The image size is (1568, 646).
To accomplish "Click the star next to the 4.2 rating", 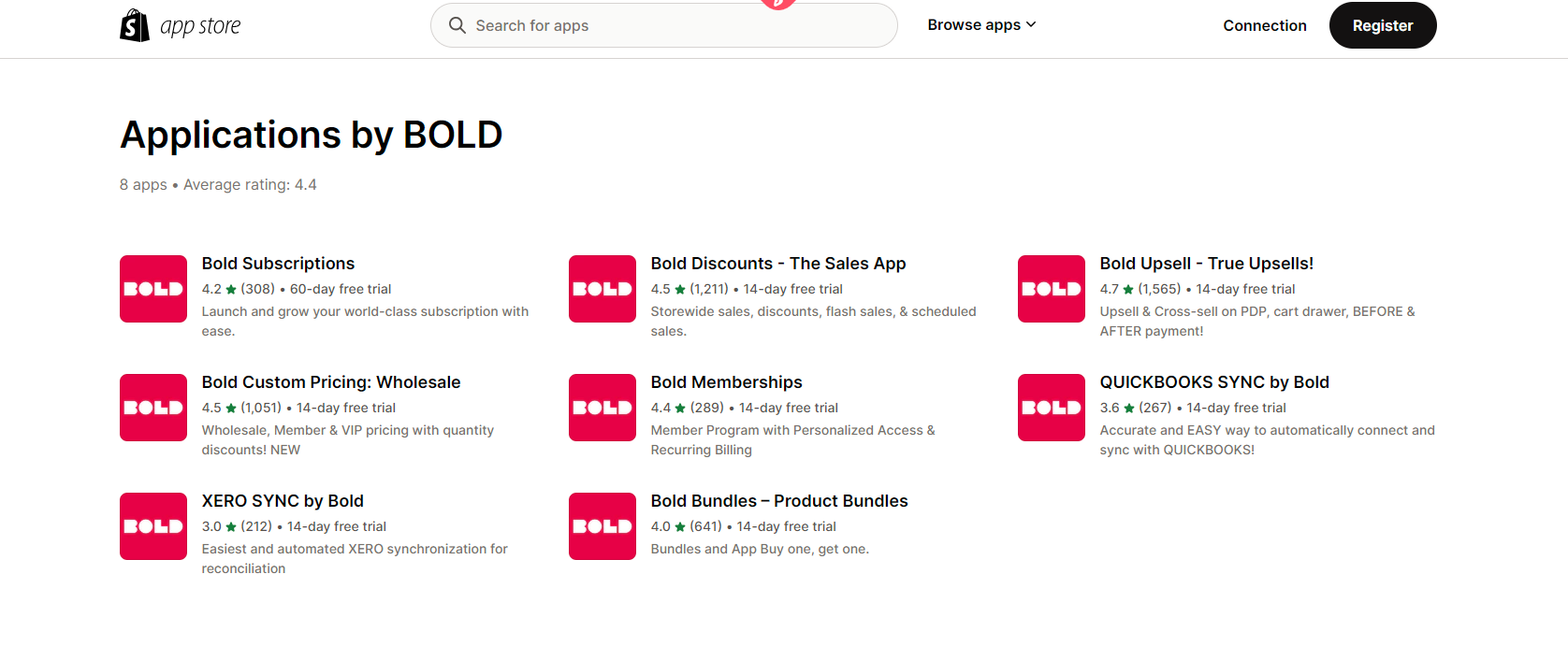I will pos(231,290).
